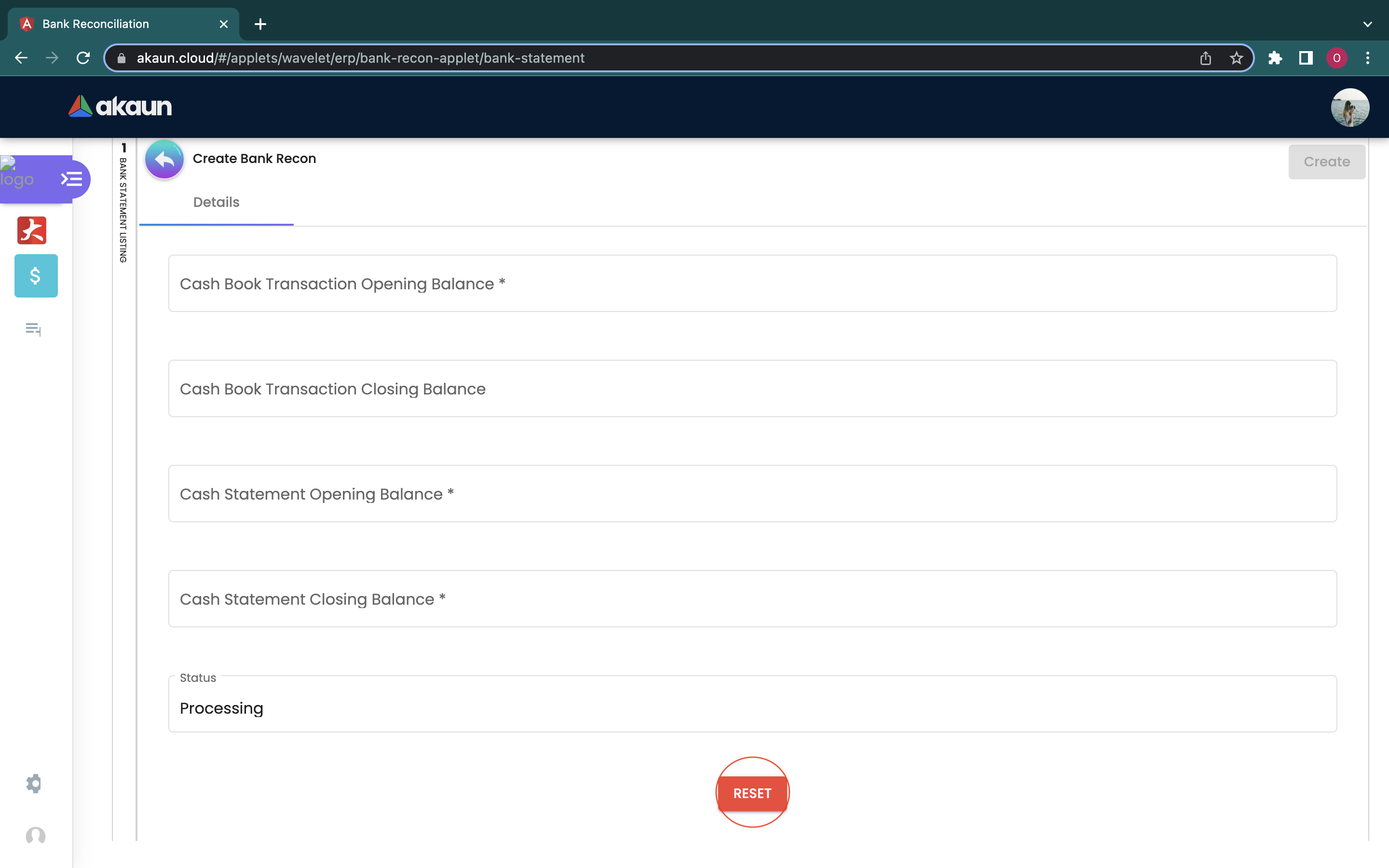
Task: Focus Cash Book Transaction Opening Balance field
Action: [x=752, y=284]
